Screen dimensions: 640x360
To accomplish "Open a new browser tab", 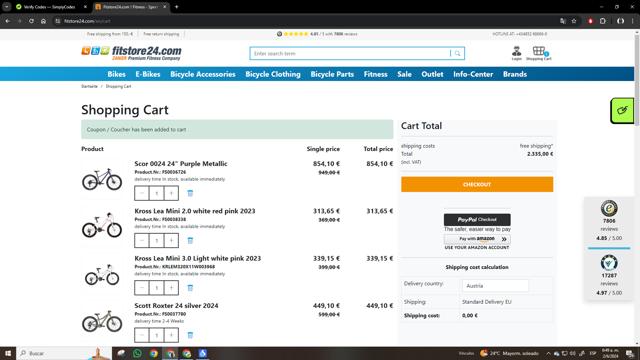I will tap(177, 7).
